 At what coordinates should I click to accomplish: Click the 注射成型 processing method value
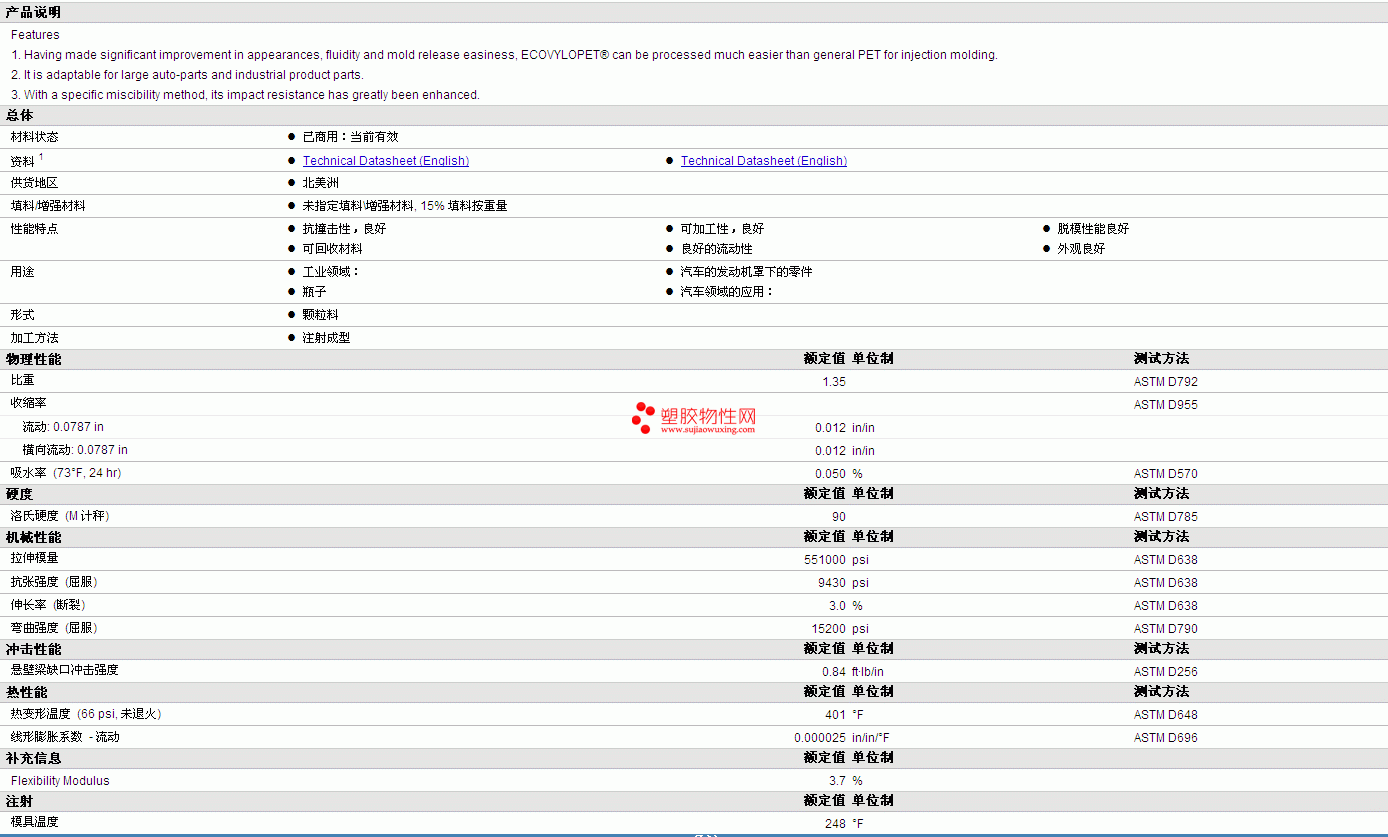click(327, 338)
